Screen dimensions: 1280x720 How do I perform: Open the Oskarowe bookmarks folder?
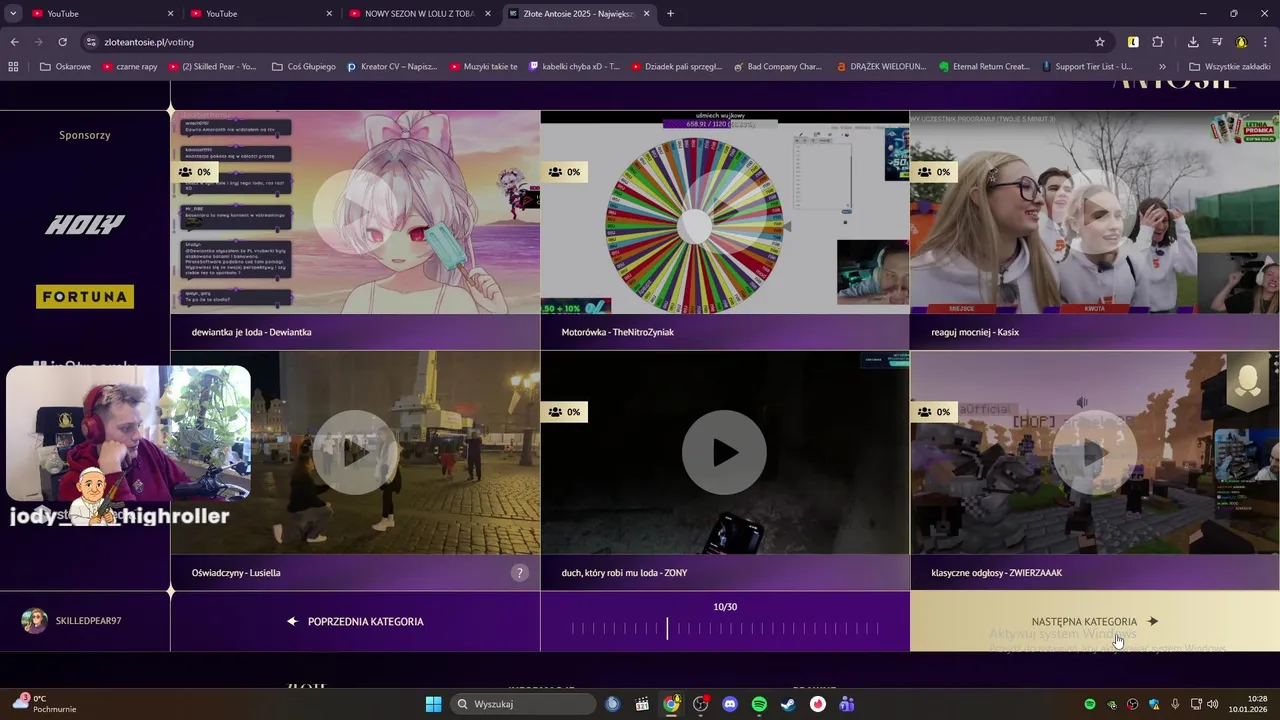pyautogui.click(x=65, y=67)
